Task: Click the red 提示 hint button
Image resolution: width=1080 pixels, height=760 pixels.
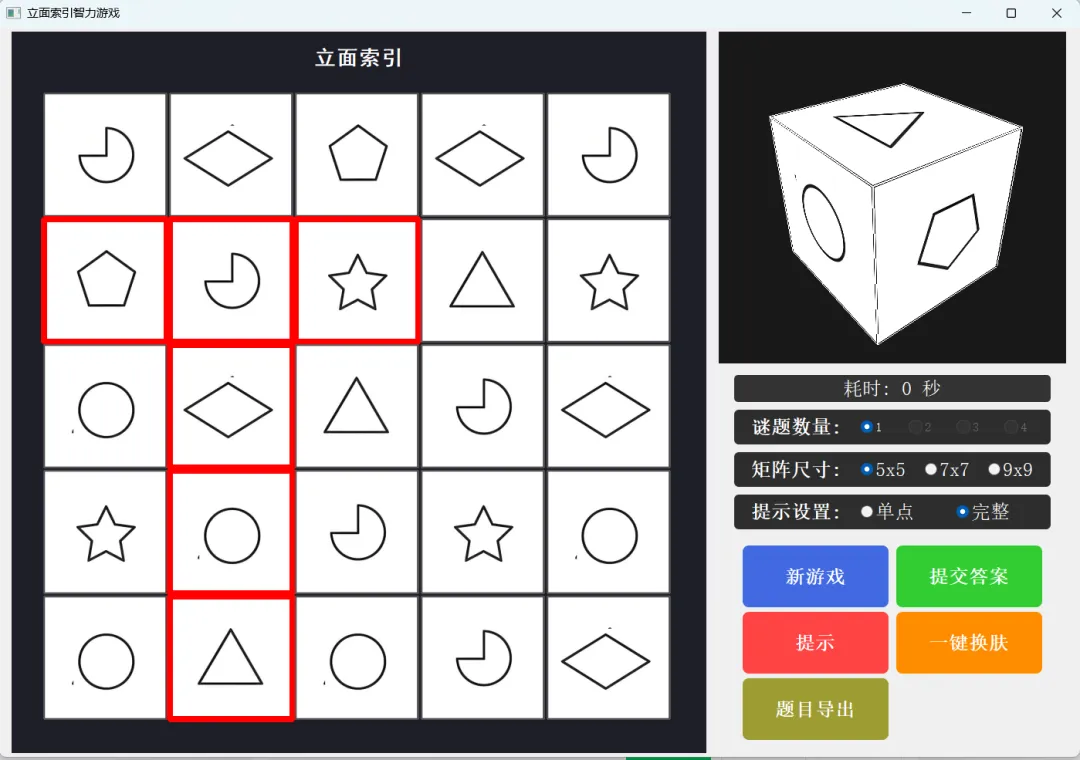Action: click(x=816, y=642)
